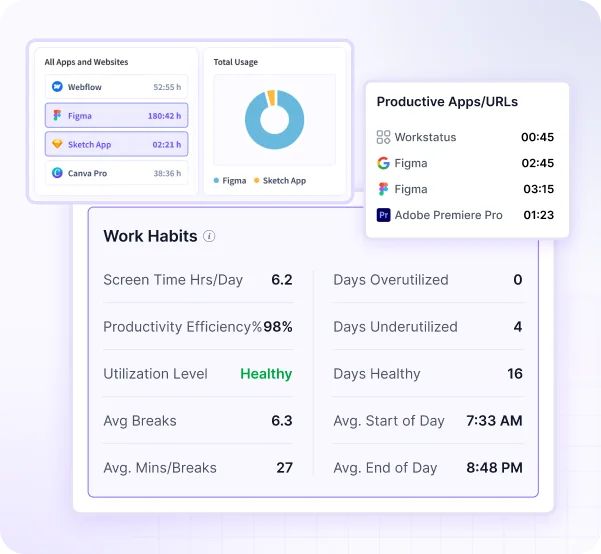Select the highlighted Figma 180:42 h row
This screenshot has width=601, height=554.
pyautogui.click(x=117, y=115)
